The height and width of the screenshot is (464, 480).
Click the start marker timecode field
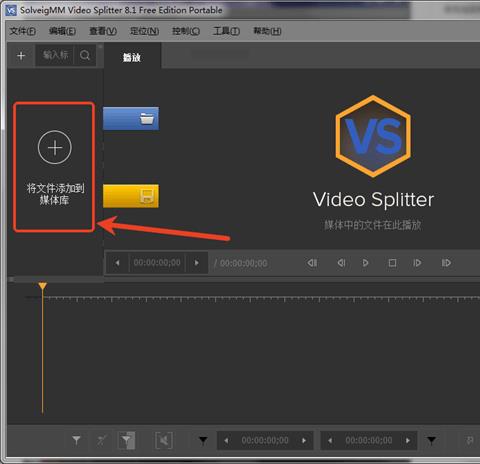265,440
